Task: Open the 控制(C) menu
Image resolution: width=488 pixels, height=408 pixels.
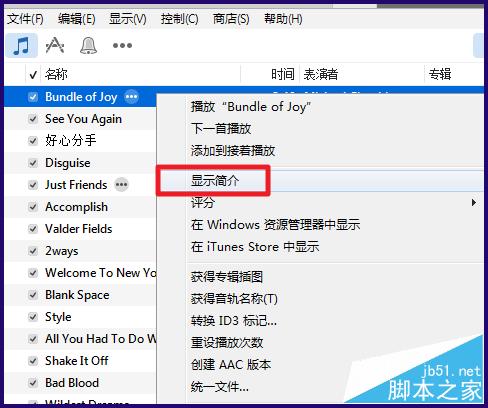Action: pos(180,19)
